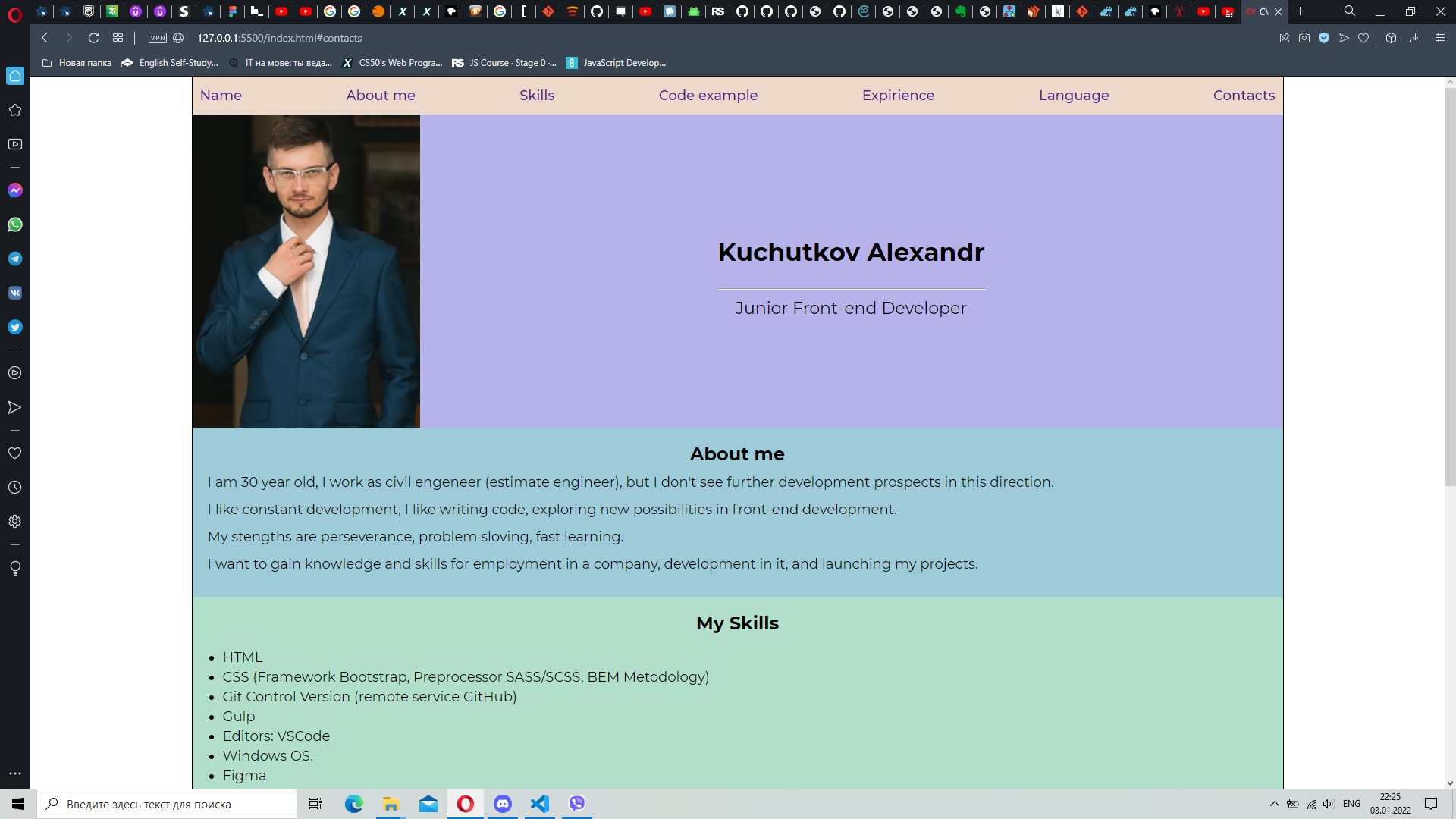This screenshot has width=1456, height=819.
Task: Open VK in Opera sidebar
Action: point(15,293)
